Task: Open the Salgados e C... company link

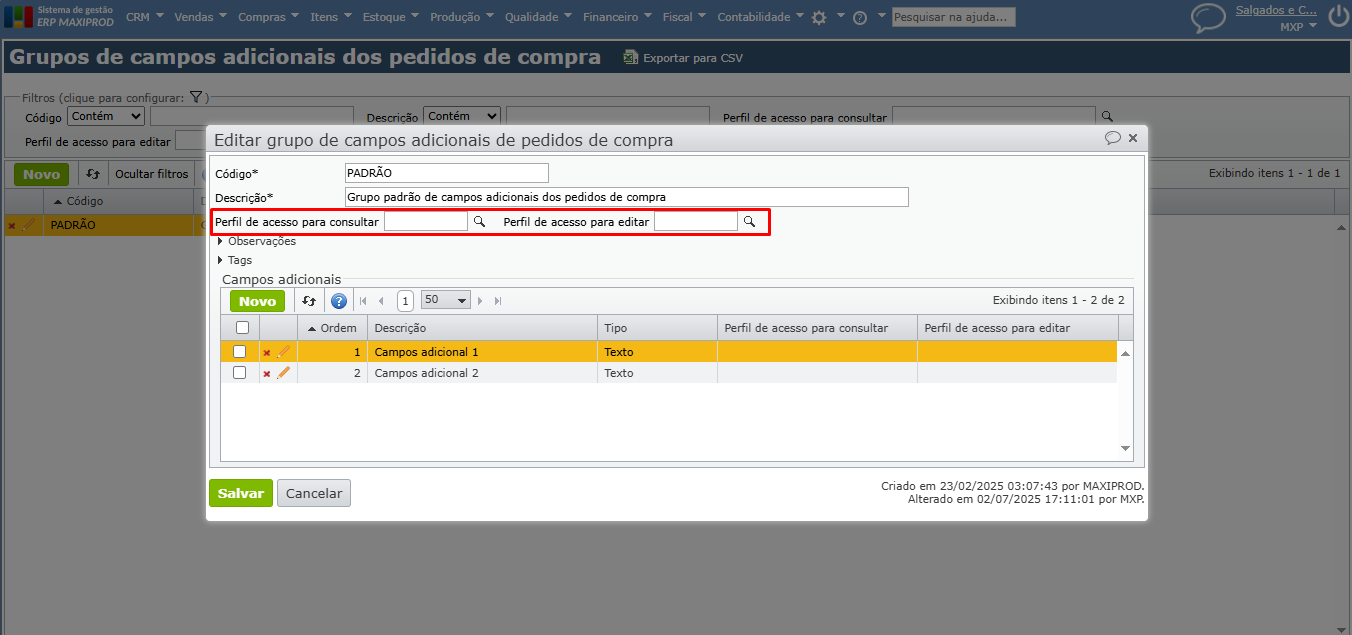Action: pos(1276,10)
